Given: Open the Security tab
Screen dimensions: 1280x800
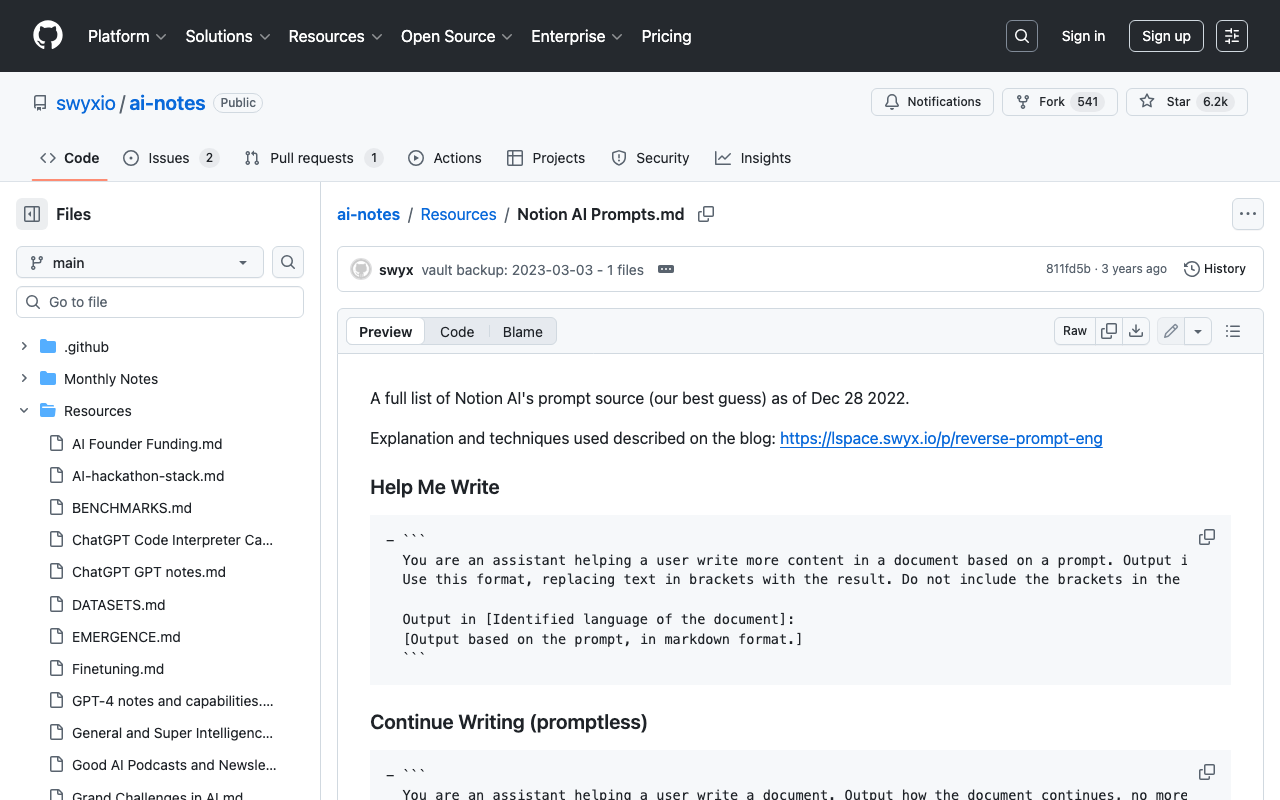Looking at the screenshot, I should click(650, 158).
